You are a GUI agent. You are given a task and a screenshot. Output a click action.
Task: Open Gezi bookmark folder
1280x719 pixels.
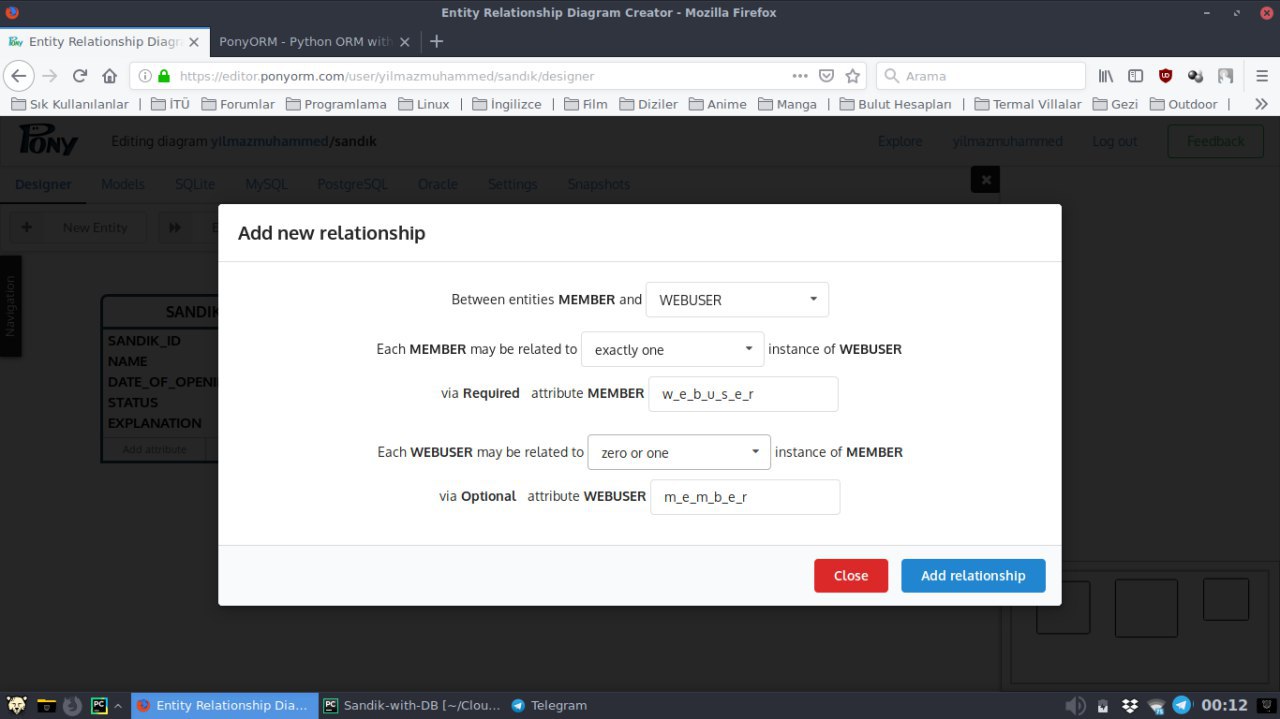(1115, 104)
